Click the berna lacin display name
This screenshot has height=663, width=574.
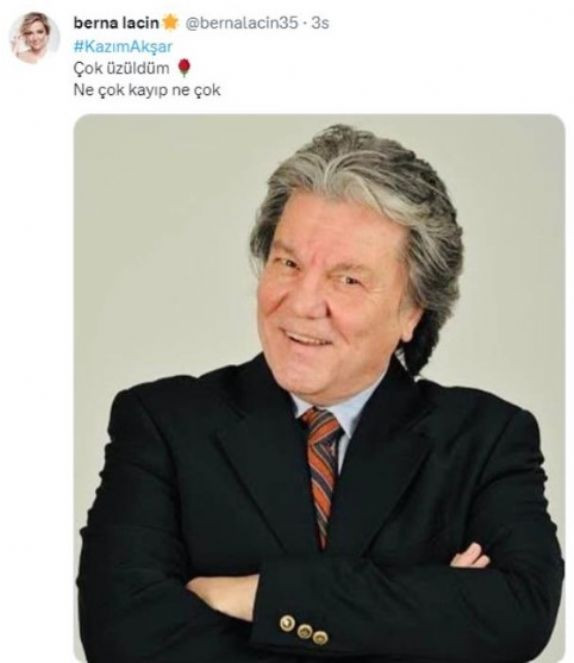(116, 23)
